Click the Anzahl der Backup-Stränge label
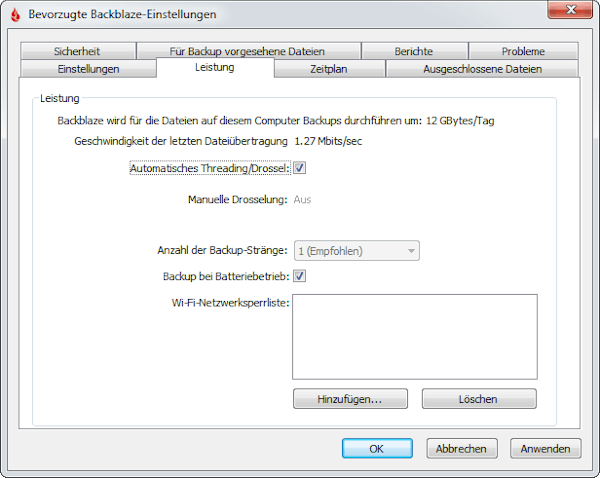The image size is (600, 478). [x=222, y=250]
